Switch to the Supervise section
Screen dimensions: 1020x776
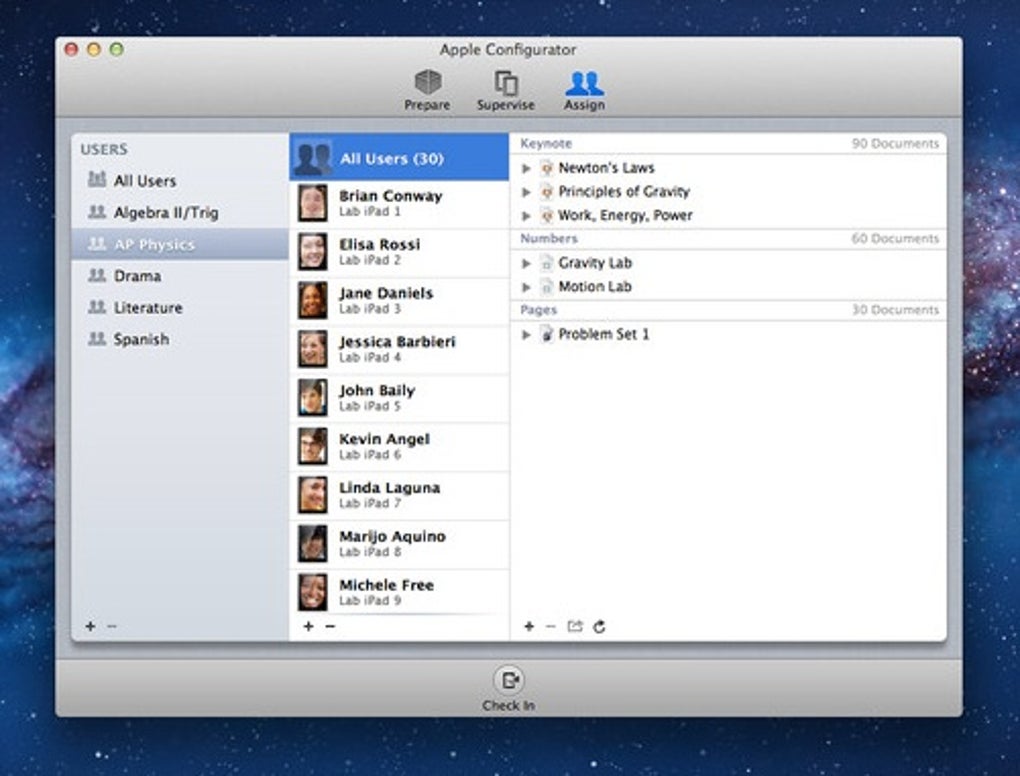click(x=505, y=90)
